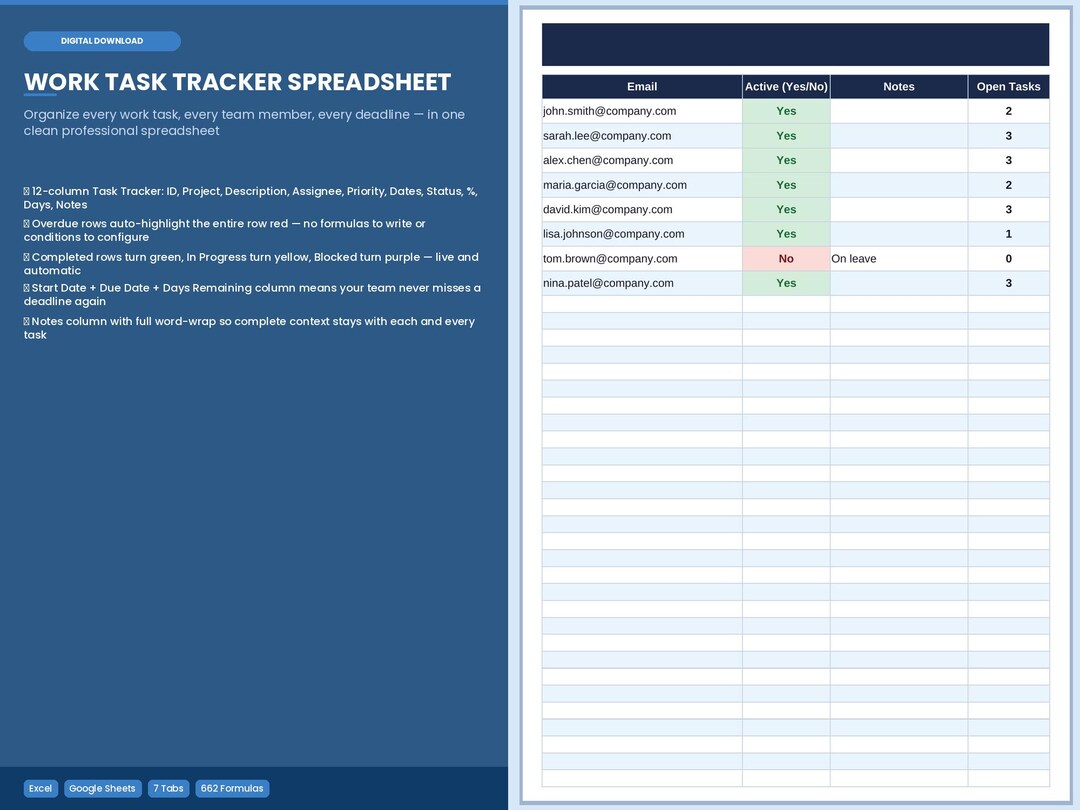
Task: Click the Yes cell for nina.patel
Action: [x=786, y=283]
